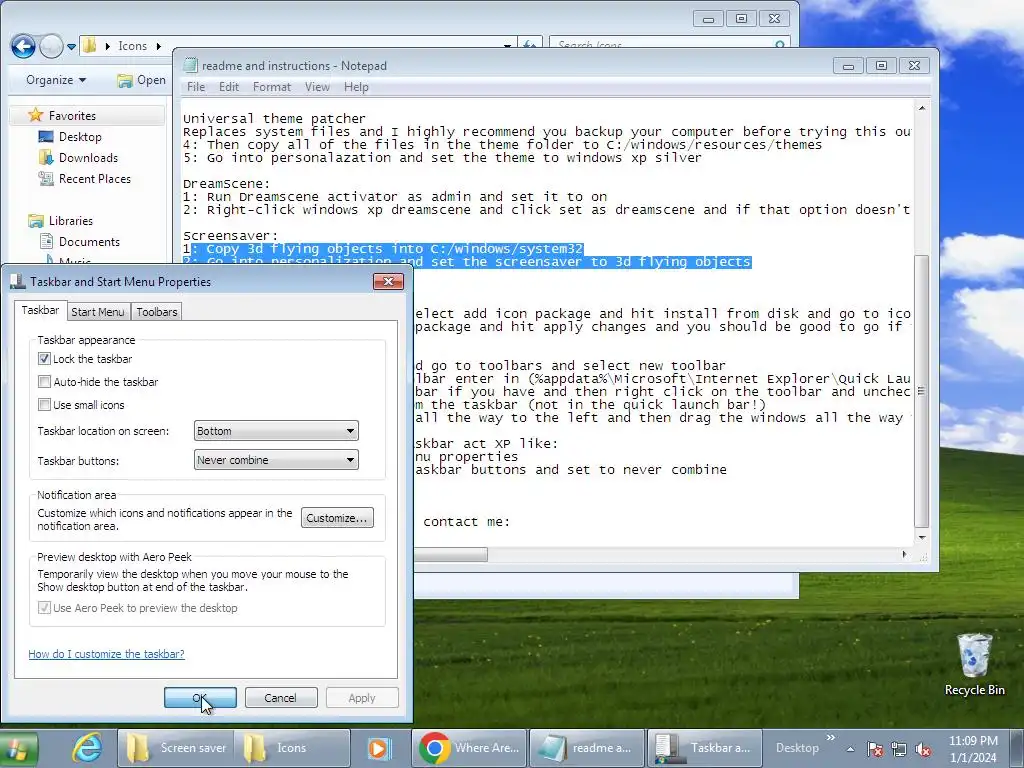Select Taskbar properties taskbar button
This screenshot has width=1024, height=768.
pyautogui.click(x=703, y=748)
